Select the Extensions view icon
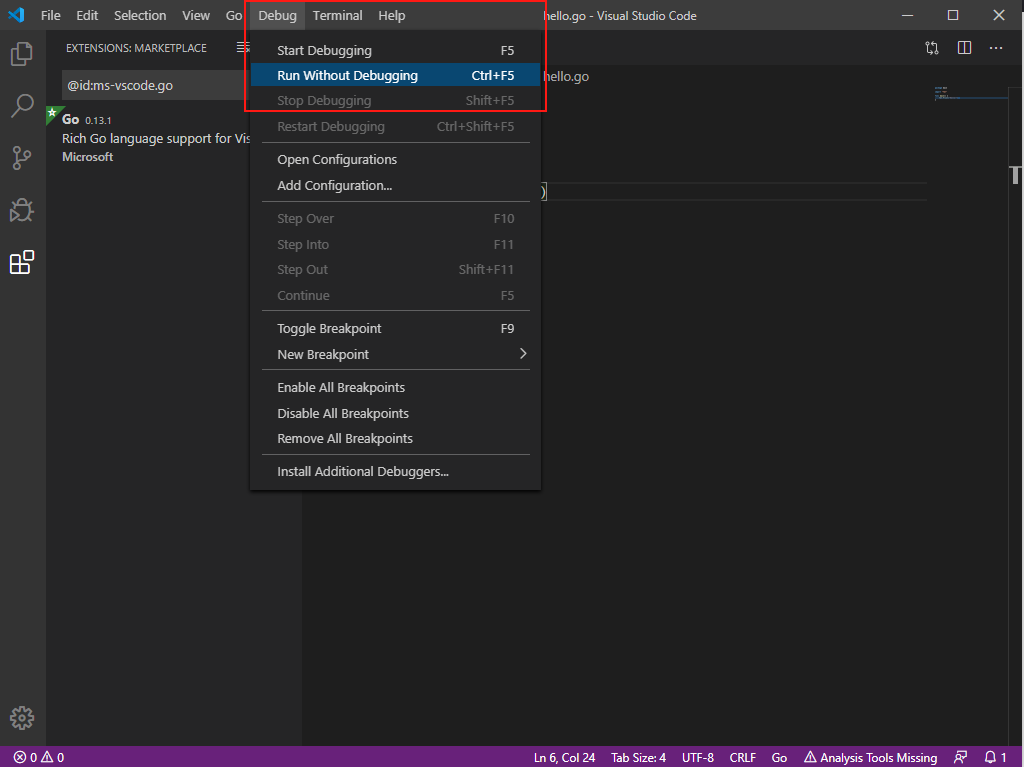The image size is (1024, 767). 22,263
